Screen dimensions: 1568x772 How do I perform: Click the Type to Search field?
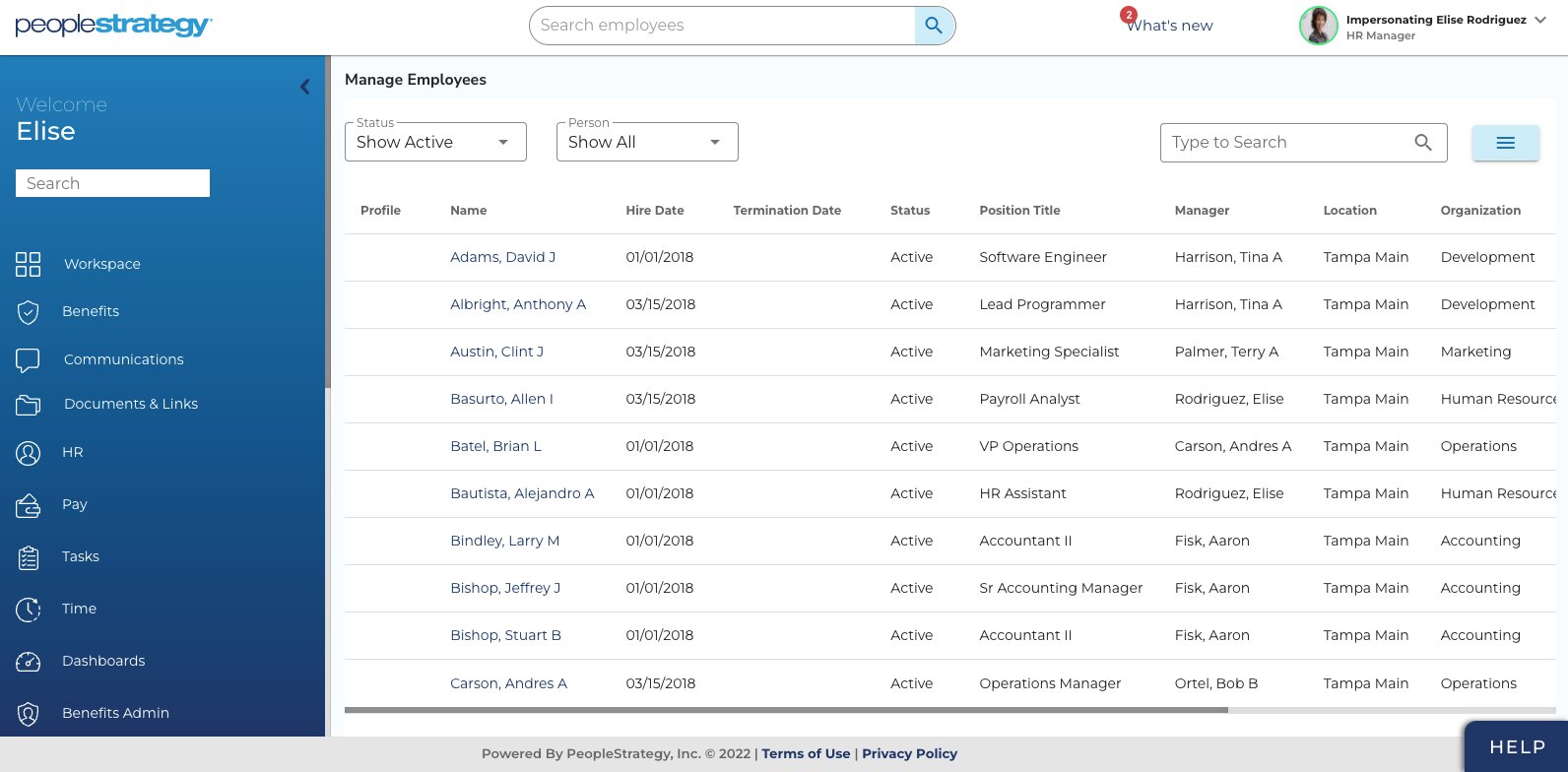(1287, 143)
